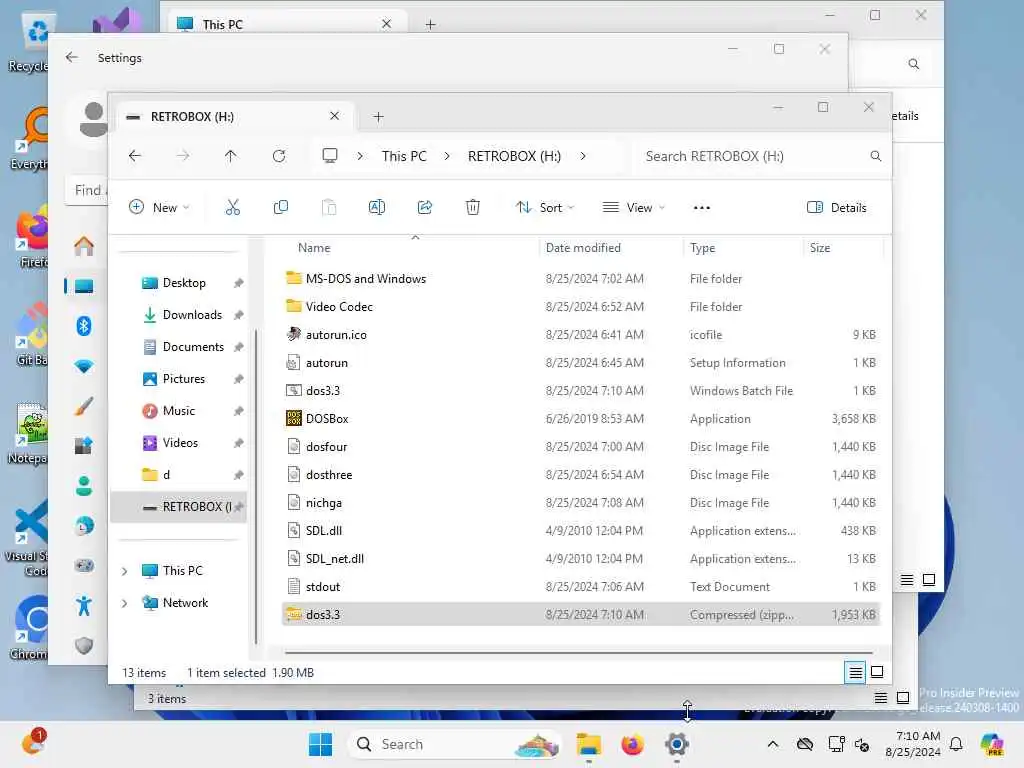Click the Copy icon in toolbar

coord(281,208)
